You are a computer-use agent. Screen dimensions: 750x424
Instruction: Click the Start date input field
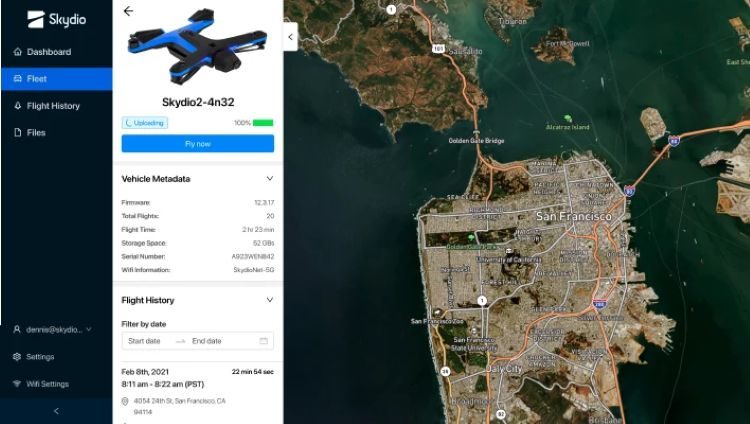pyautogui.click(x=148, y=341)
